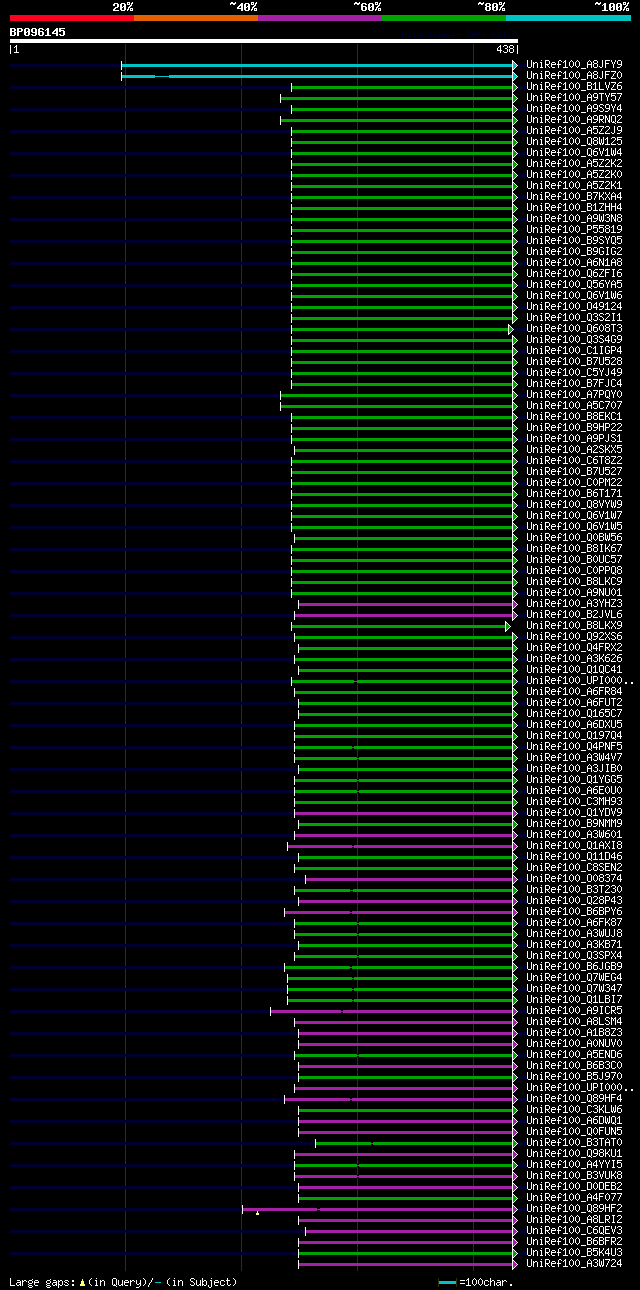
Task: Open UniRef100_Q4FRX2 hit
Action: click(574, 648)
